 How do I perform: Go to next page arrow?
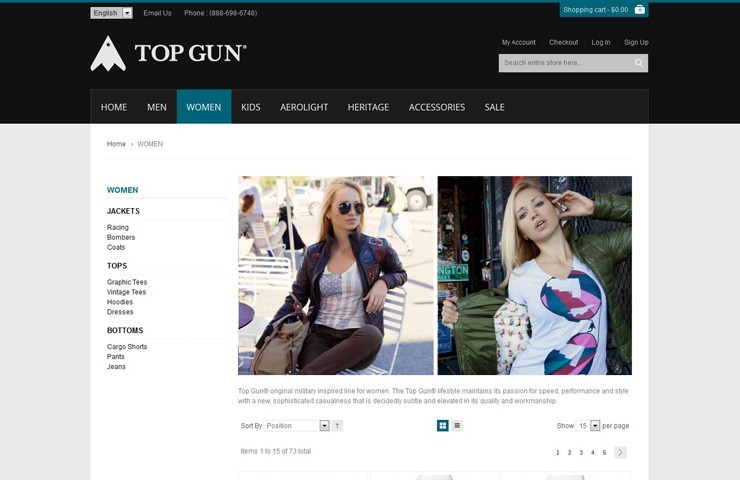pos(620,452)
